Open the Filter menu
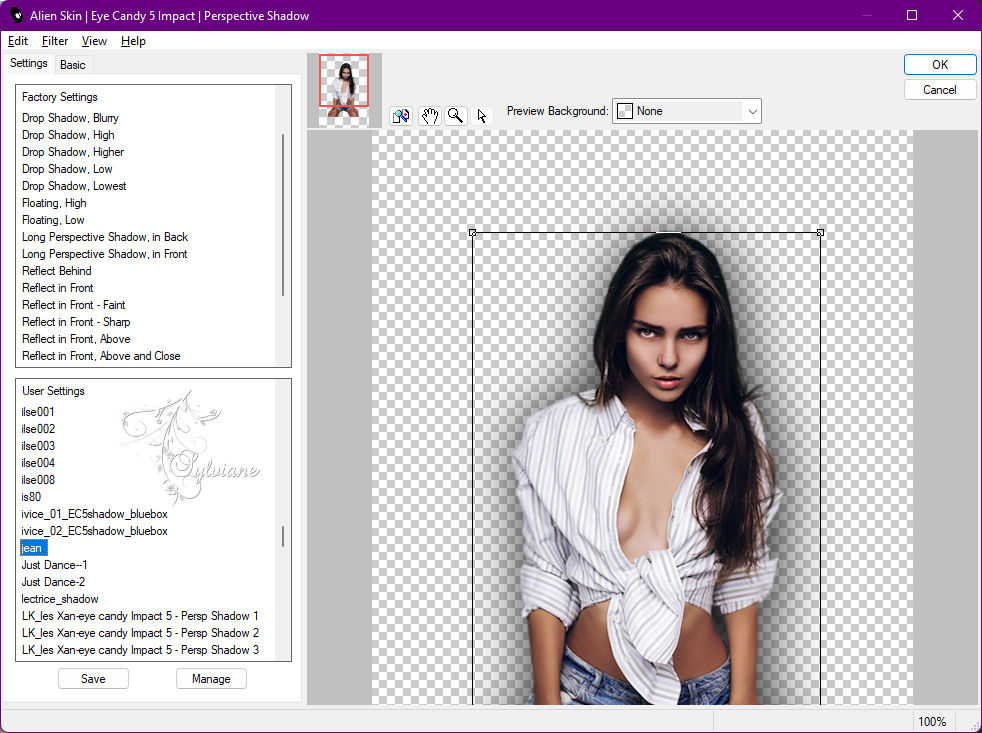 (54, 41)
